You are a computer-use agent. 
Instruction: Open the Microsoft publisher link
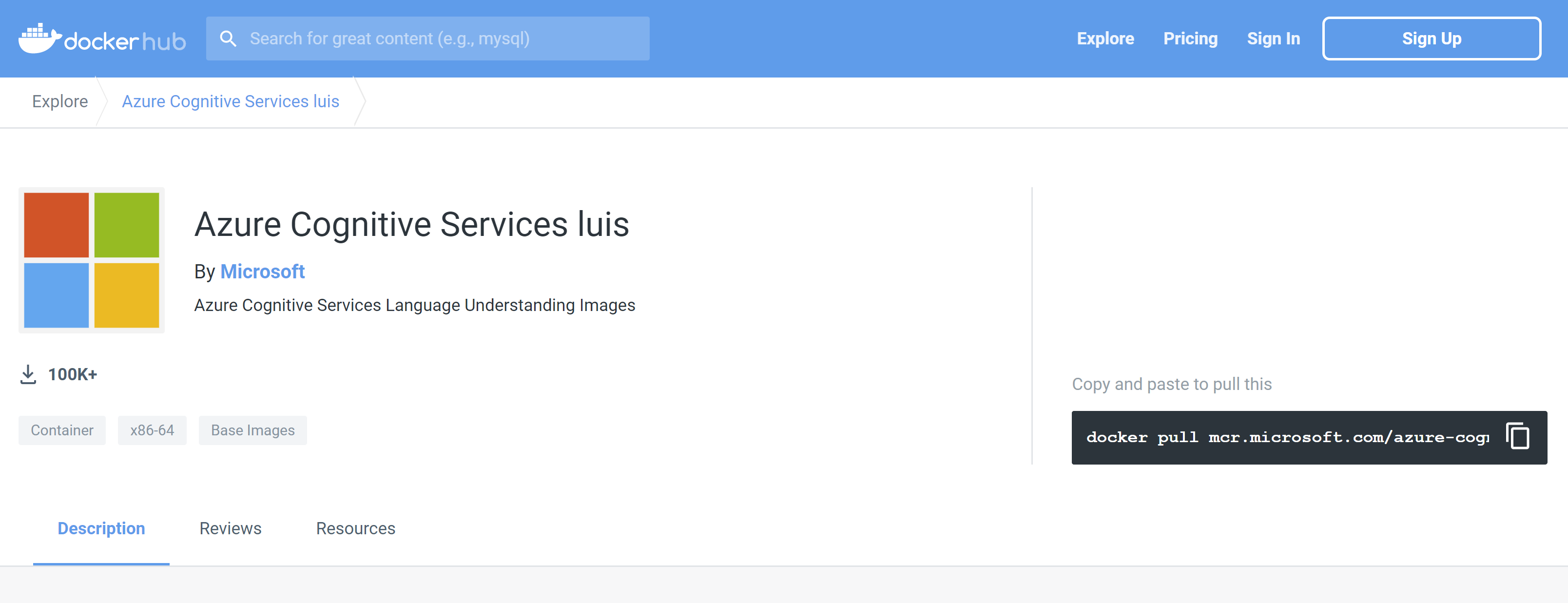(262, 272)
